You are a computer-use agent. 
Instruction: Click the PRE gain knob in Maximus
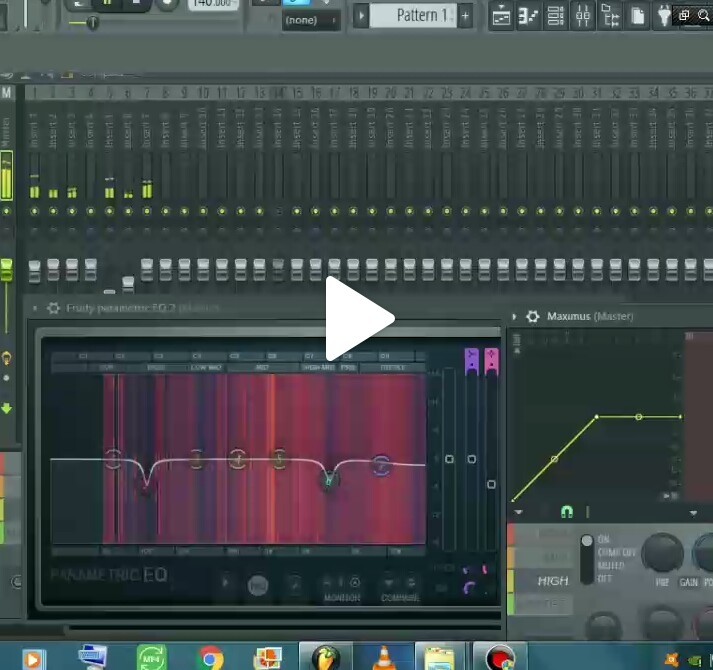(663, 553)
